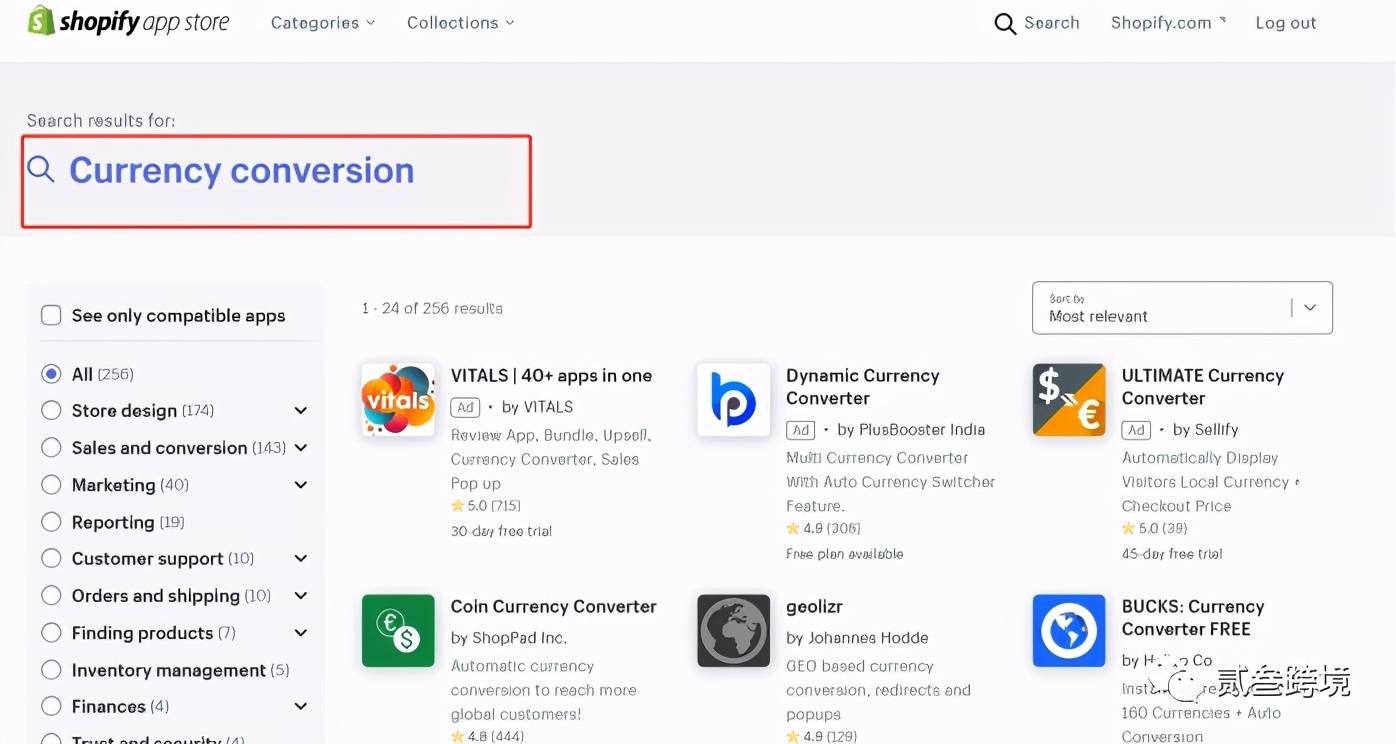The height and width of the screenshot is (744, 1396).
Task: Click 'by ShopPad Inc.' developer text
Action: 509,638
